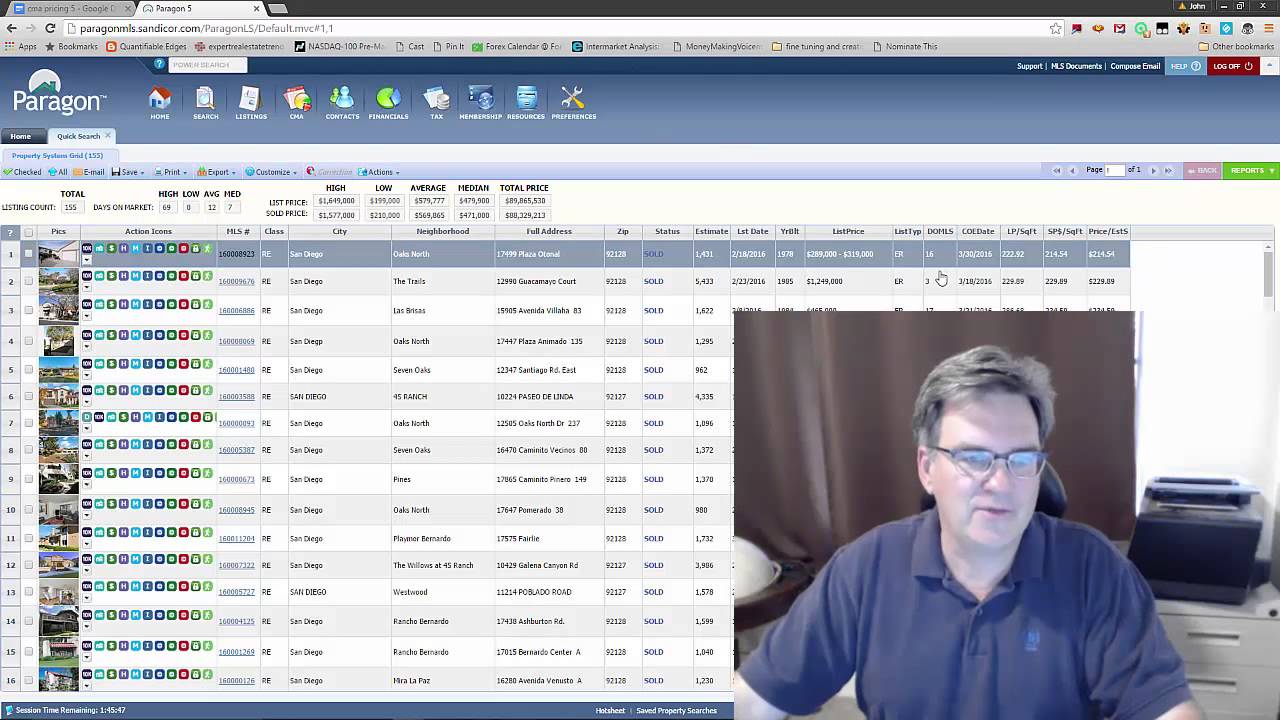Click the 10X action icon in row 1

tap(87, 248)
